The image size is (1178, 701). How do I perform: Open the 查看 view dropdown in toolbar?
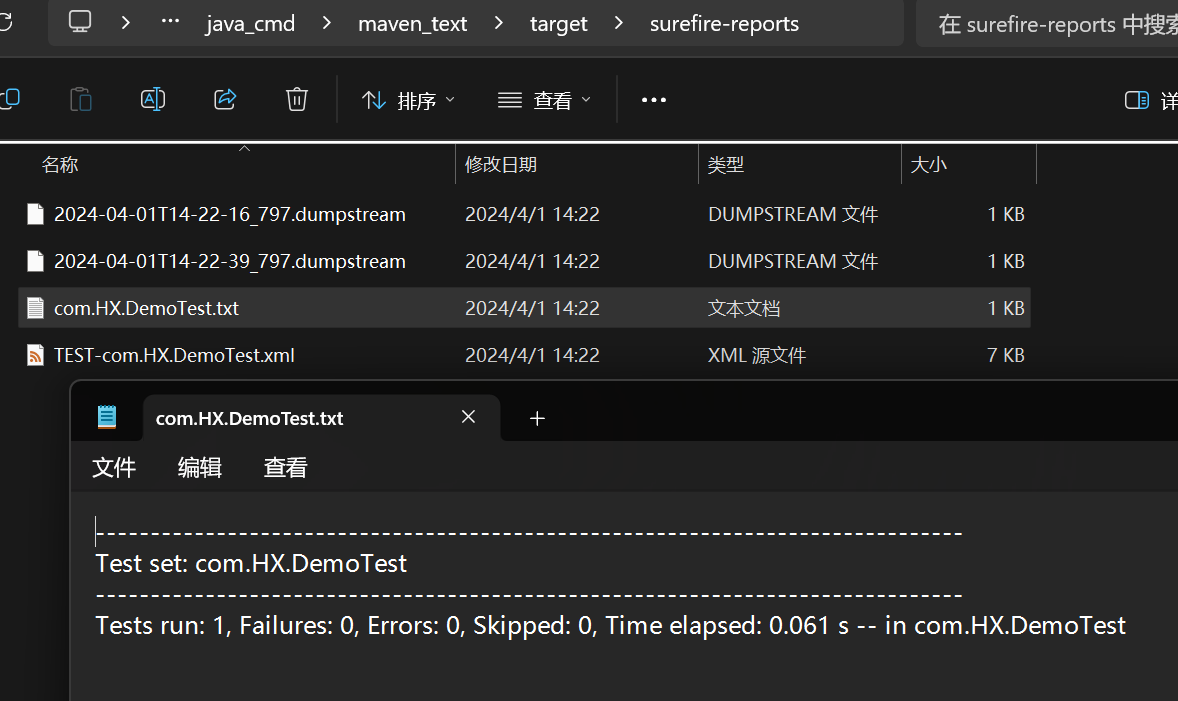point(544,100)
